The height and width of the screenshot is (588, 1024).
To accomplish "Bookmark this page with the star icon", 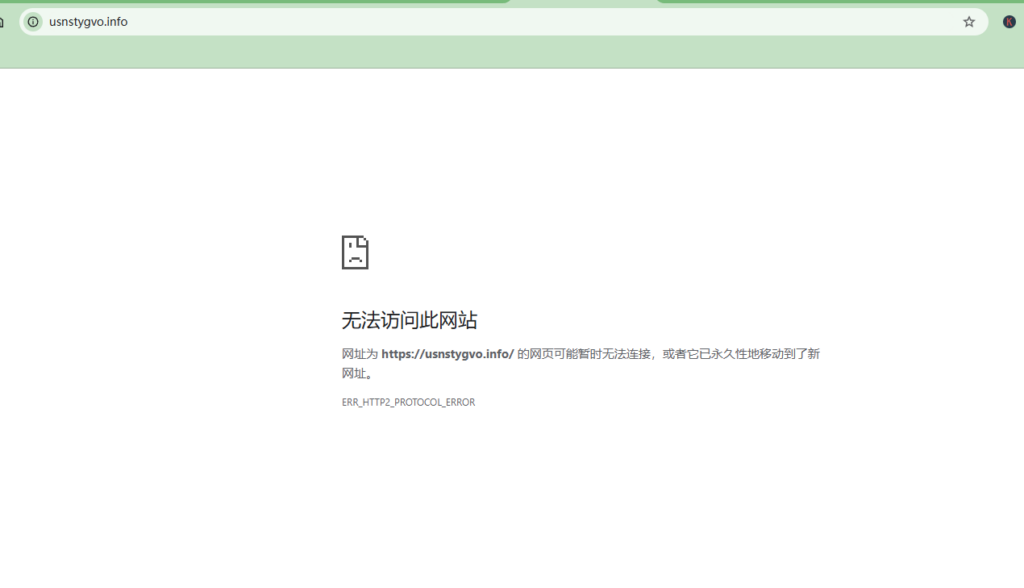I will click(x=968, y=22).
